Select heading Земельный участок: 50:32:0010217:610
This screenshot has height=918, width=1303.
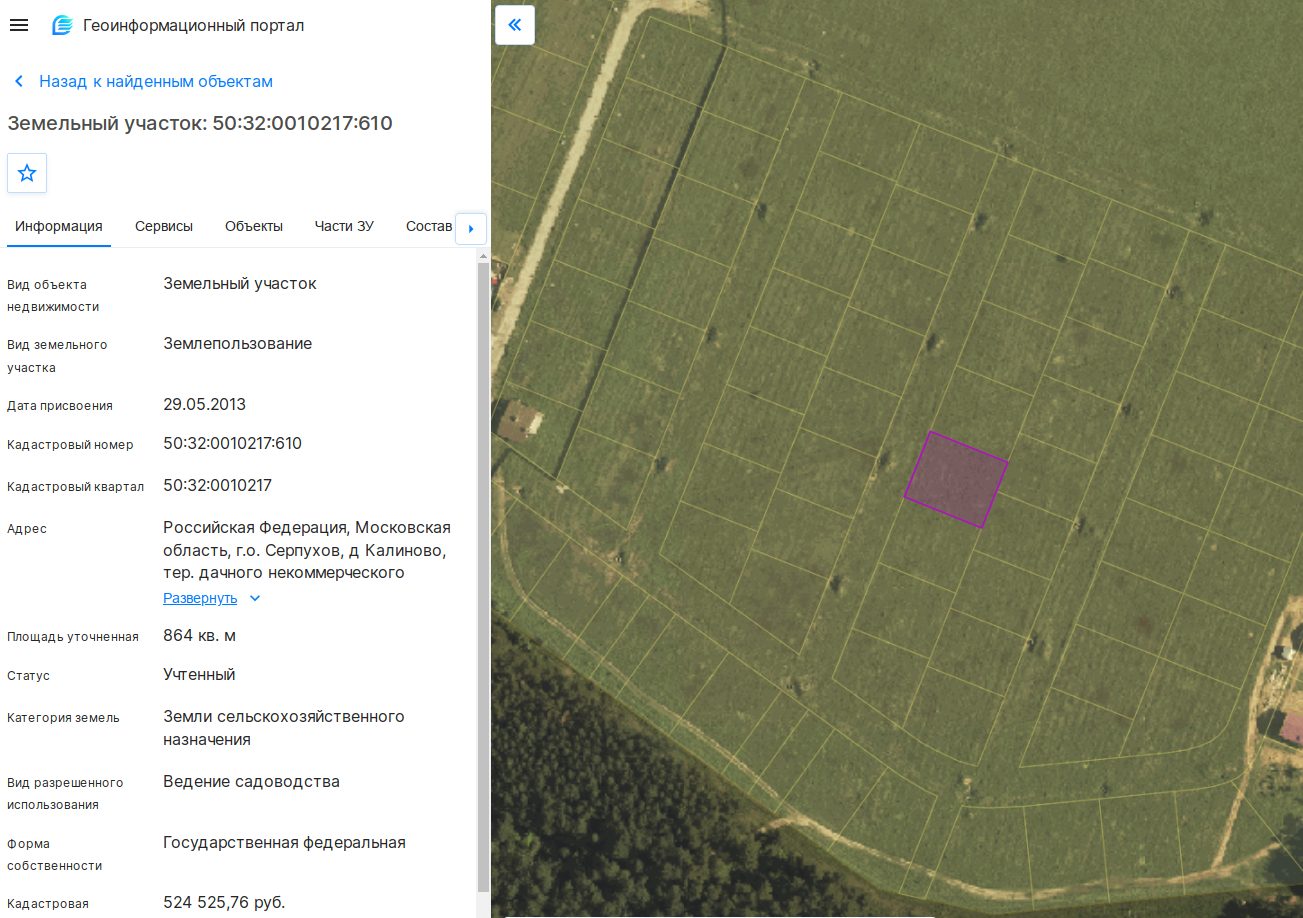coord(200,123)
